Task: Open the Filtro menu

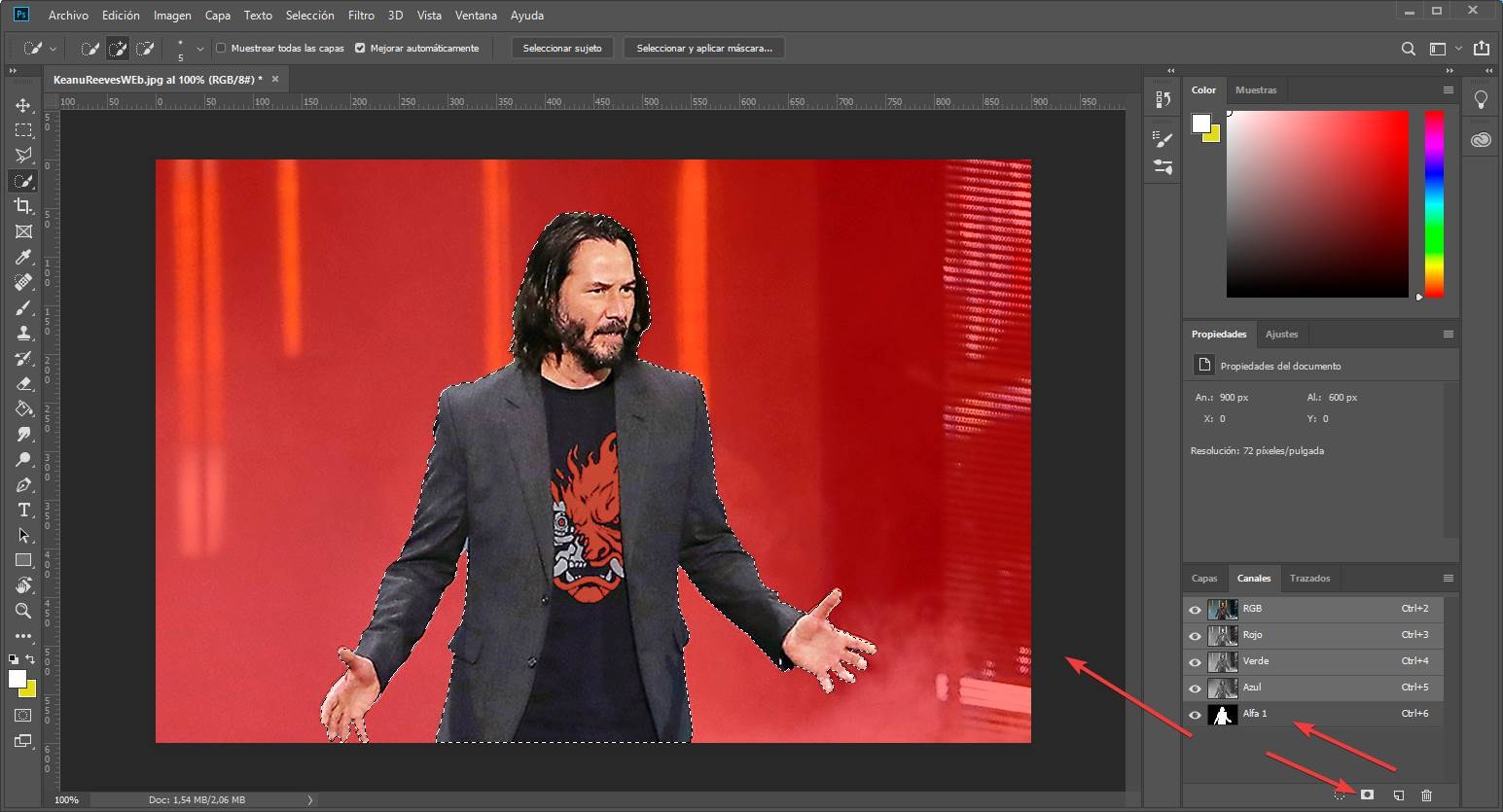Action: [361, 16]
